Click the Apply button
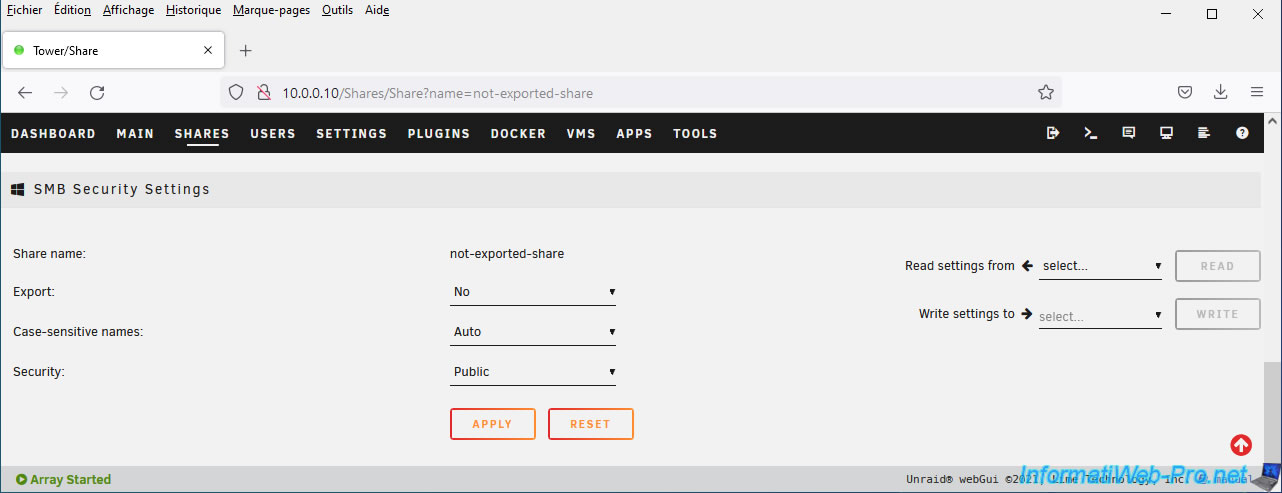The height and width of the screenshot is (493, 1282). tap(492, 424)
